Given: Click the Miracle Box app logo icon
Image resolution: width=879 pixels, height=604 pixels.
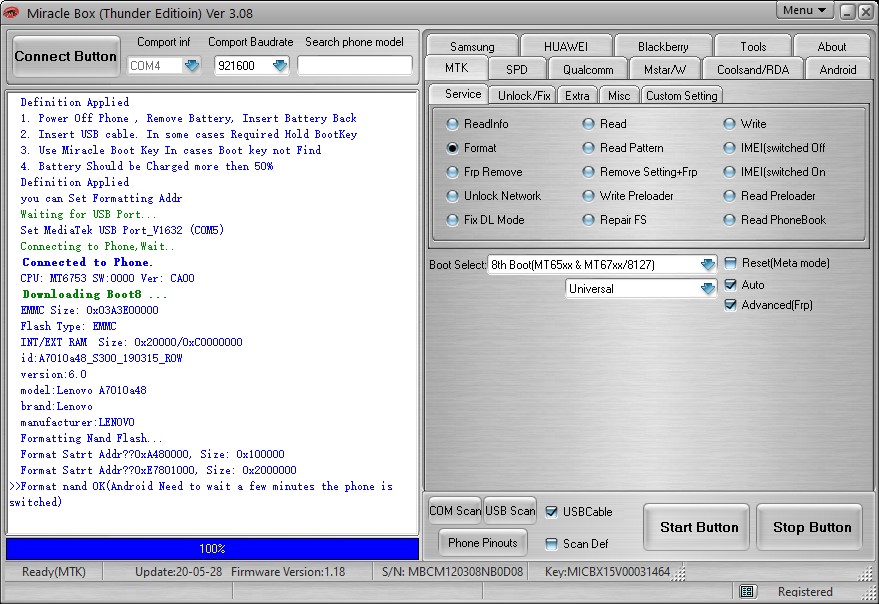Looking at the screenshot, I should tap(11, 12).
